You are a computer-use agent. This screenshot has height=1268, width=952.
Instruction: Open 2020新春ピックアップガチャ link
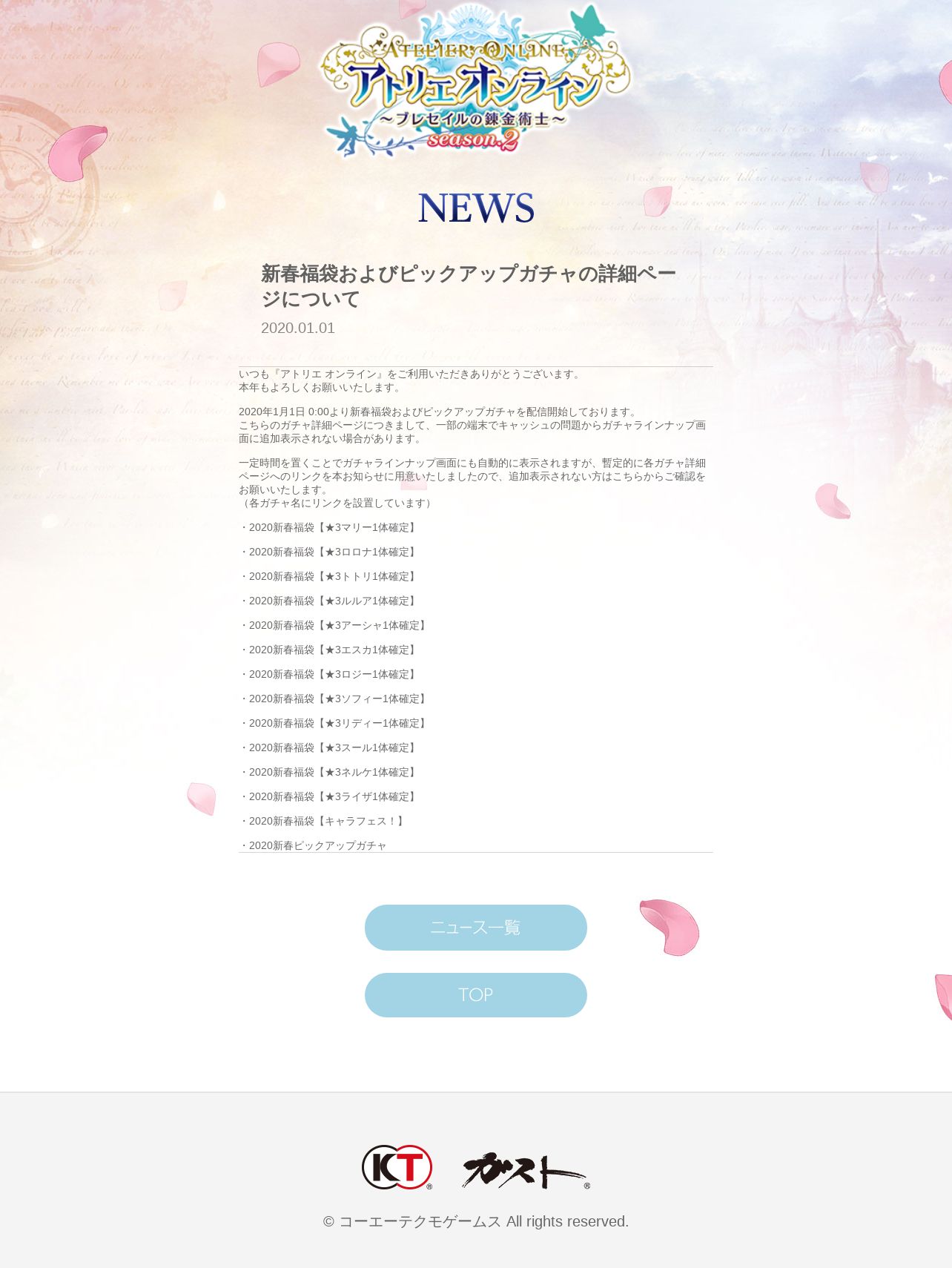[x=318, y=845]
